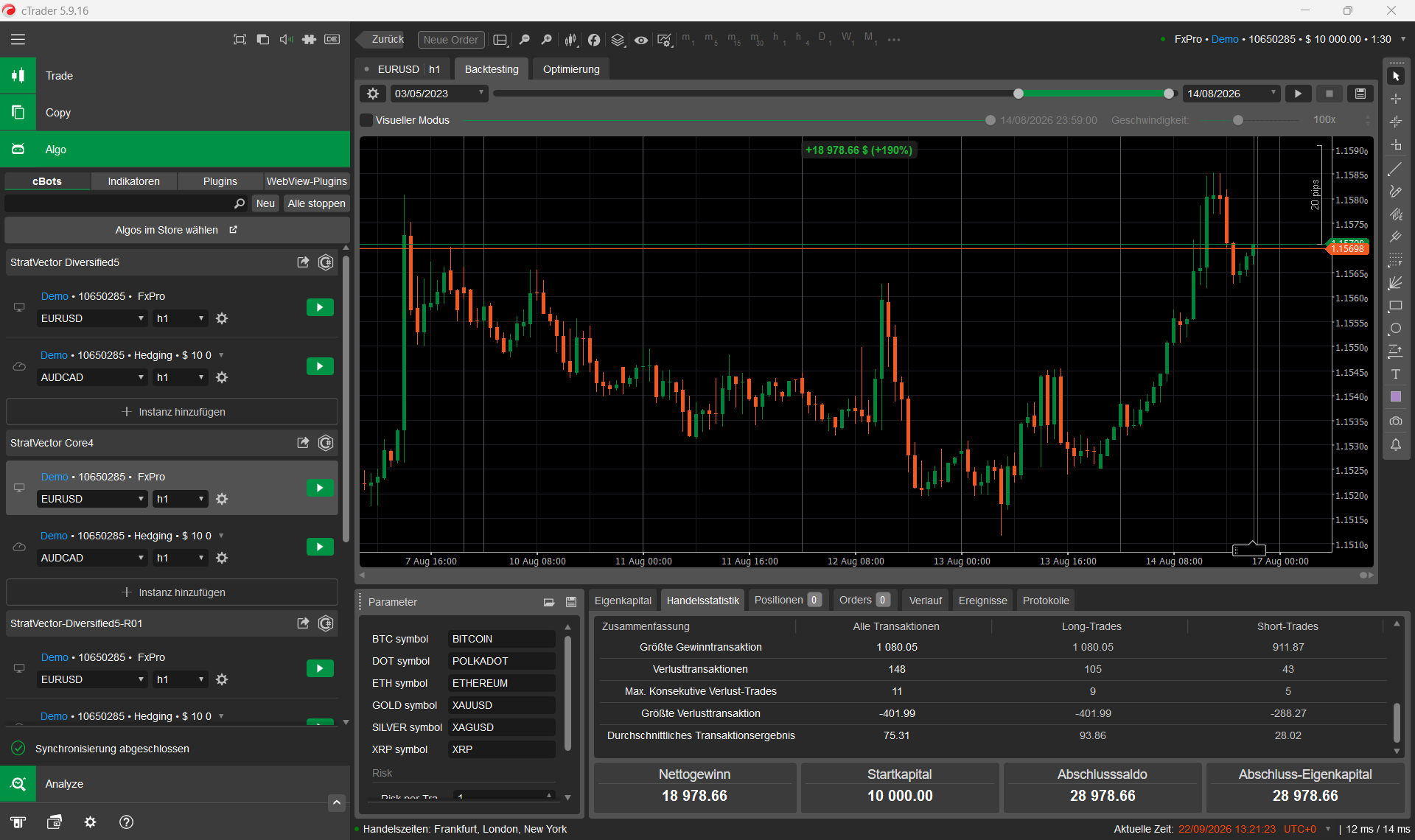
Task: Open backtesting settings gear
Action: (x=373, y=94)
